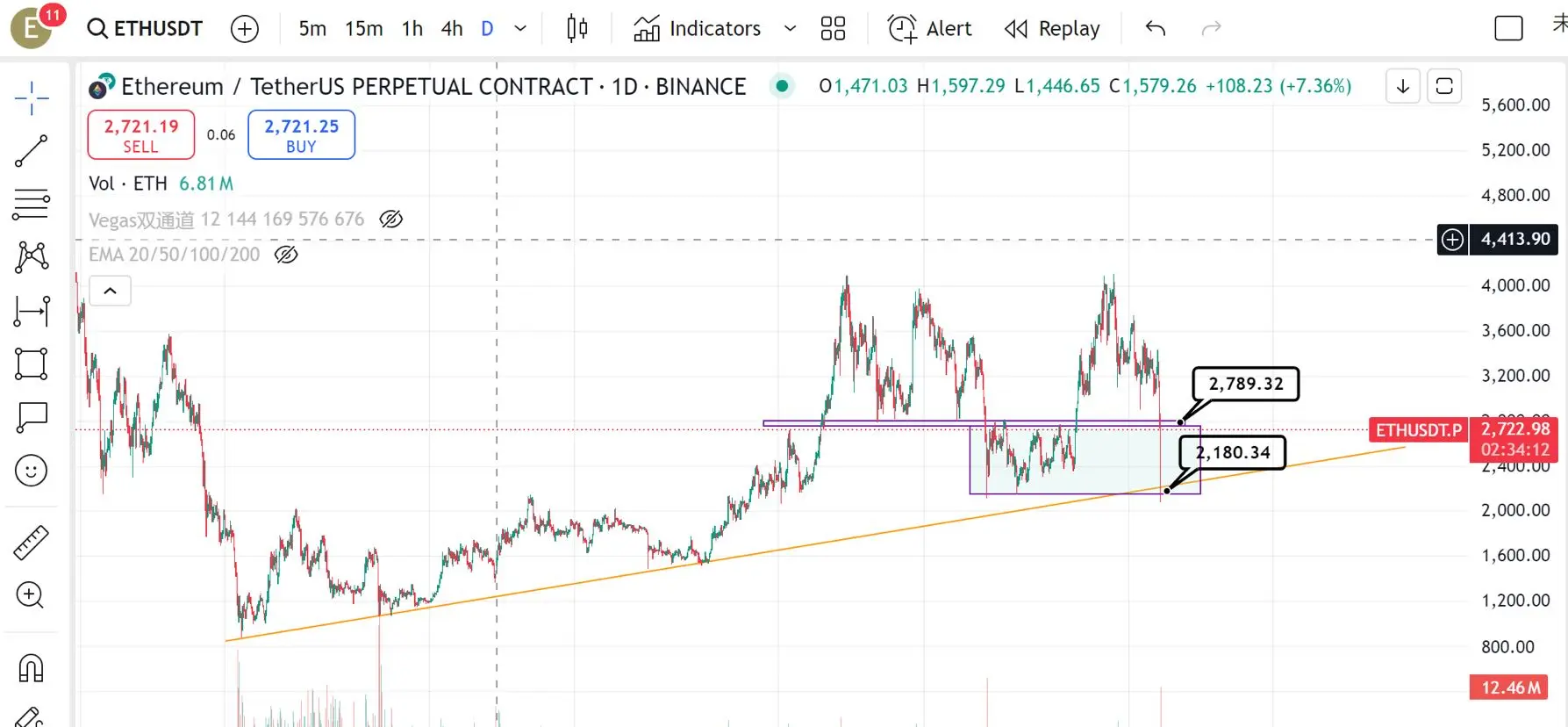Click the ETHUSDT.P price label
The image size is (1568, 727).
[x=1418, y=430]
